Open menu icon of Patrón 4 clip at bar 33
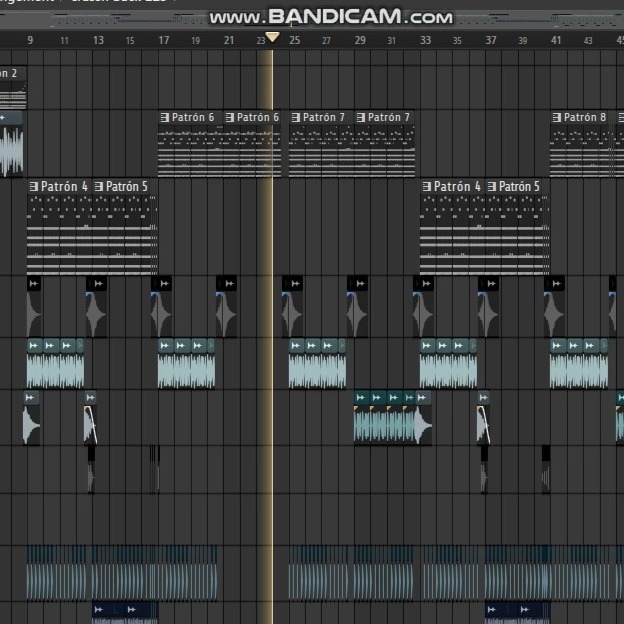Image resolution: width=624 pixels, height=624 pixels. pos(427,186)
